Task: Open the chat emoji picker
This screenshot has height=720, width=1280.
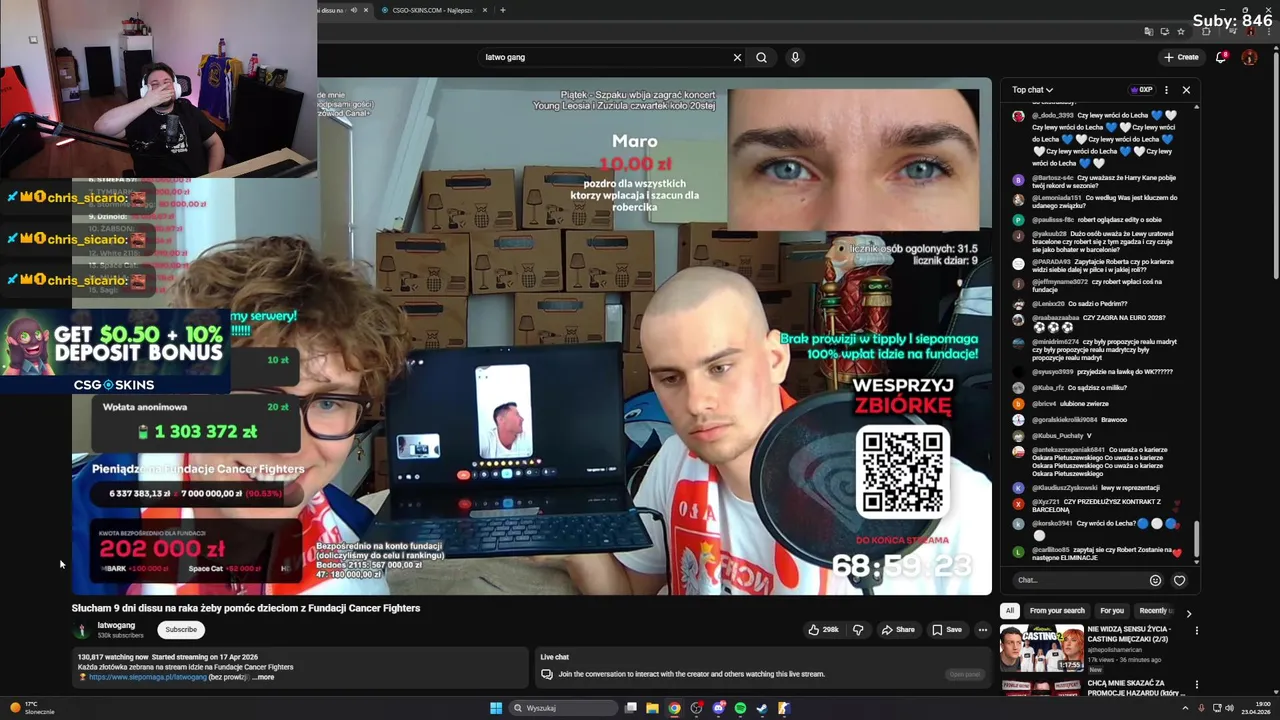Action: [1155, 580]
